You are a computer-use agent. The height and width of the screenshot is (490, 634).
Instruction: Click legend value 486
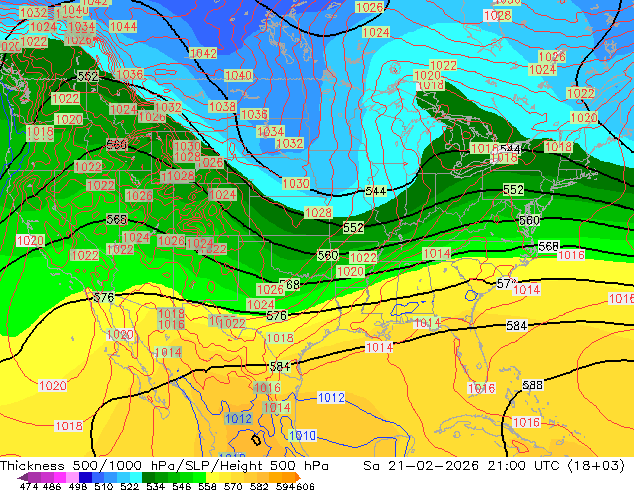[x=52, y=486]
